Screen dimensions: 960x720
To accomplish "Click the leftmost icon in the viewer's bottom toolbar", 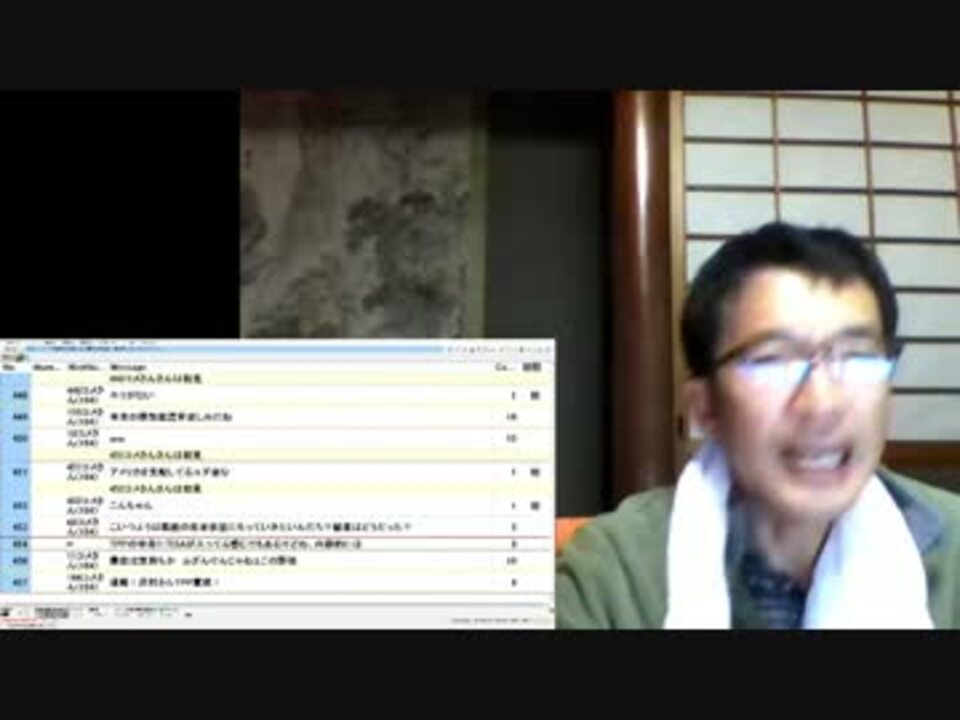I will click(x=7, y=612).
